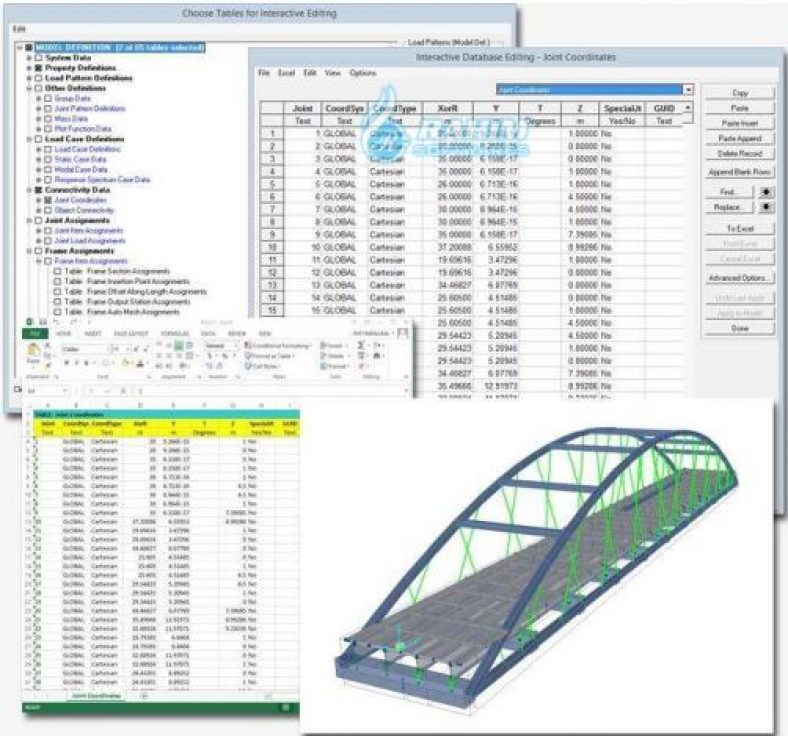
Task: Check the Object Connectivity checkbox
Action: [x=48, y=210]
